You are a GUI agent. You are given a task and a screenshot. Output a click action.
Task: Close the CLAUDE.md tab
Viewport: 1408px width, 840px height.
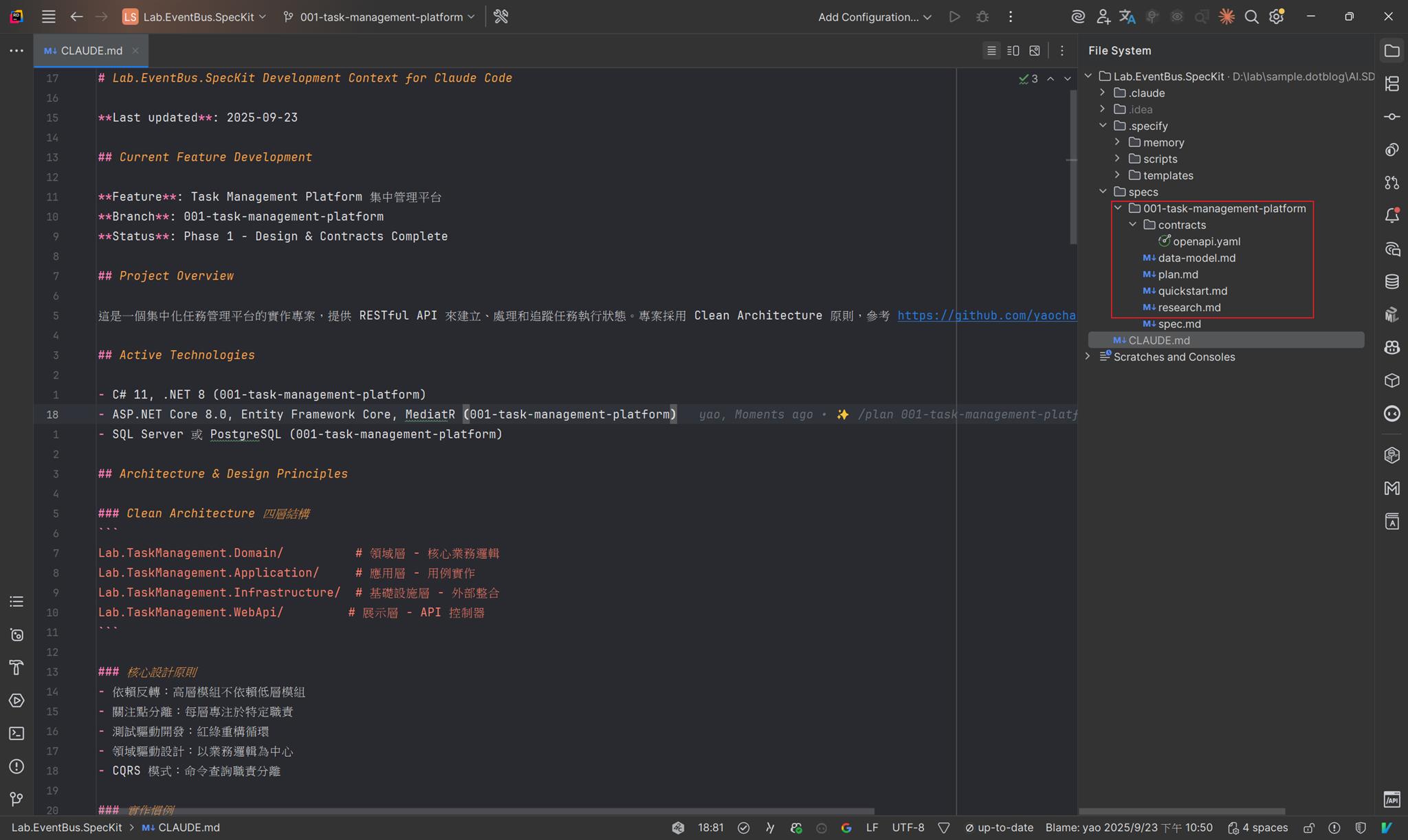point(135,50)
